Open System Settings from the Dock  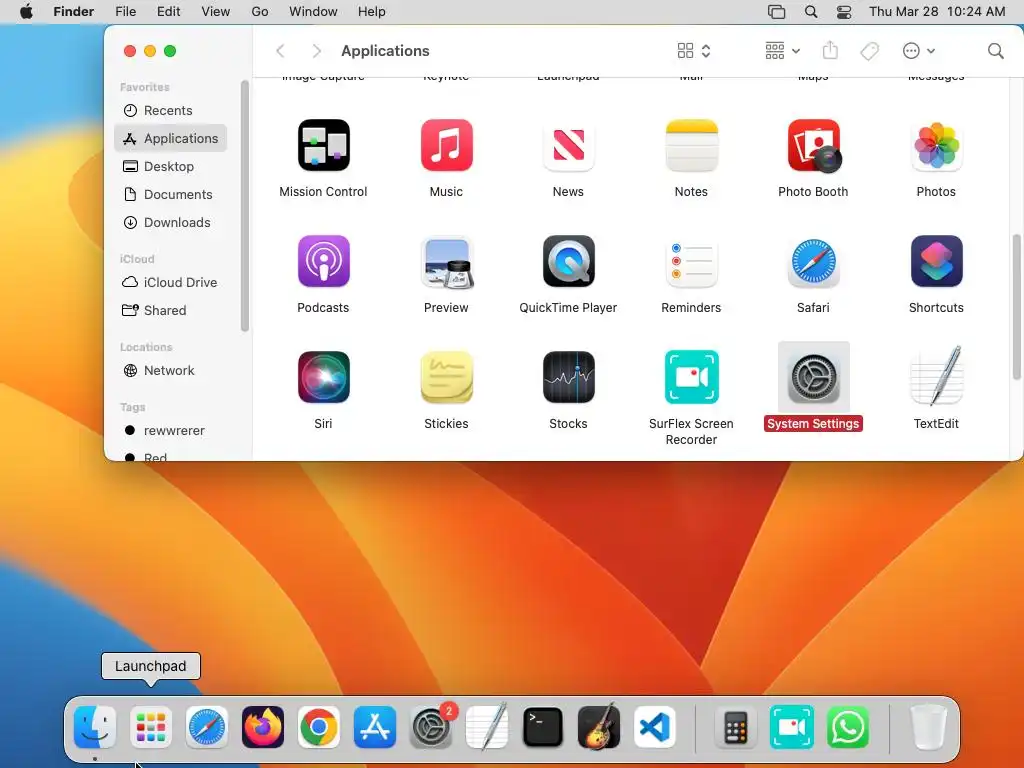click(x=431, y=727)
